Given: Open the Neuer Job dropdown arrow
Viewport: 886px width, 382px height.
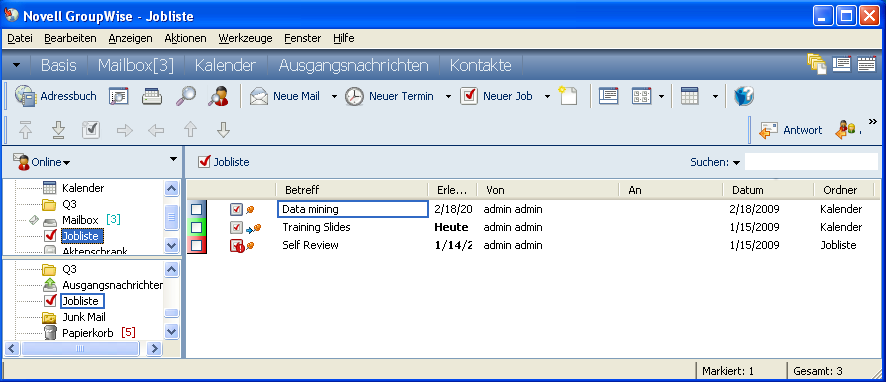Looking at the screenshot, I should [547, 97].
